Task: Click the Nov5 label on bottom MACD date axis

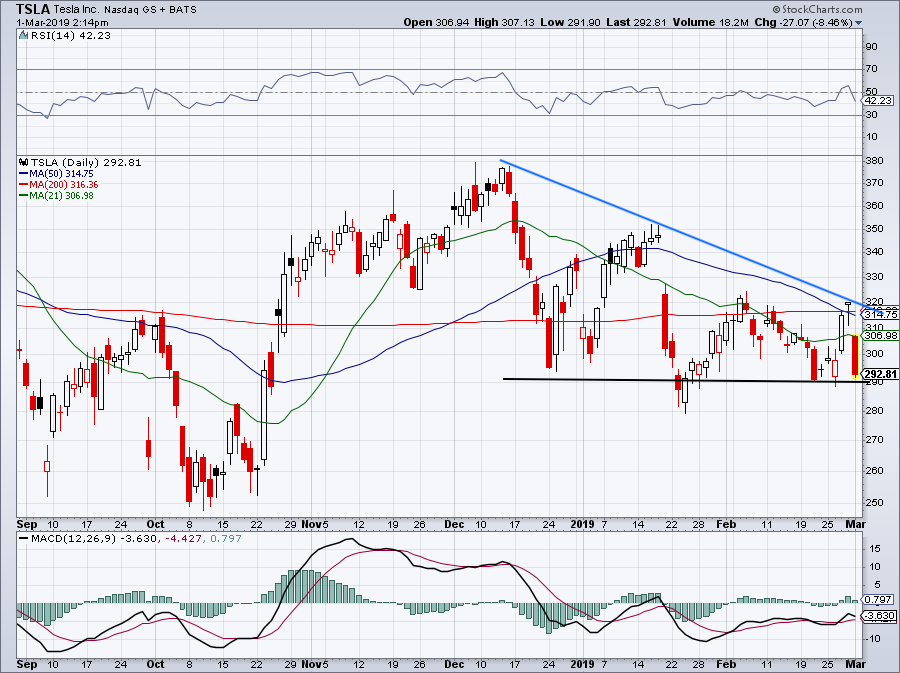Action: click(x=315, y=665)
